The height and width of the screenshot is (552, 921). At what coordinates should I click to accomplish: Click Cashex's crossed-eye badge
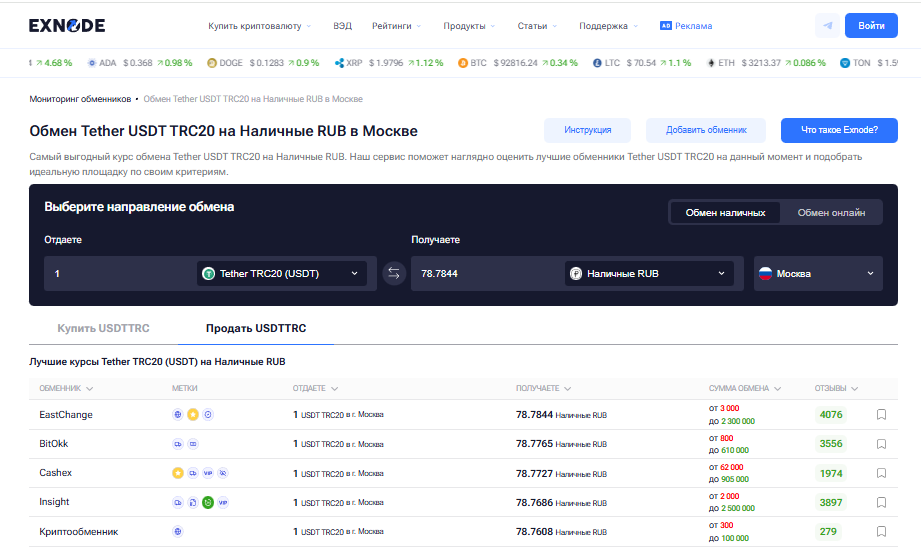[223, 473]
